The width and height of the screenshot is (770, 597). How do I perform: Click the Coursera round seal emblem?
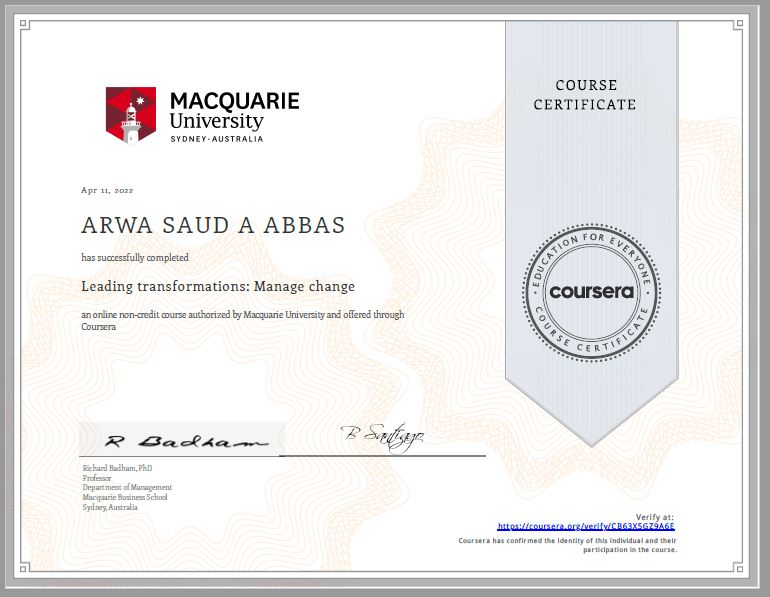click(x=592, y=293)
